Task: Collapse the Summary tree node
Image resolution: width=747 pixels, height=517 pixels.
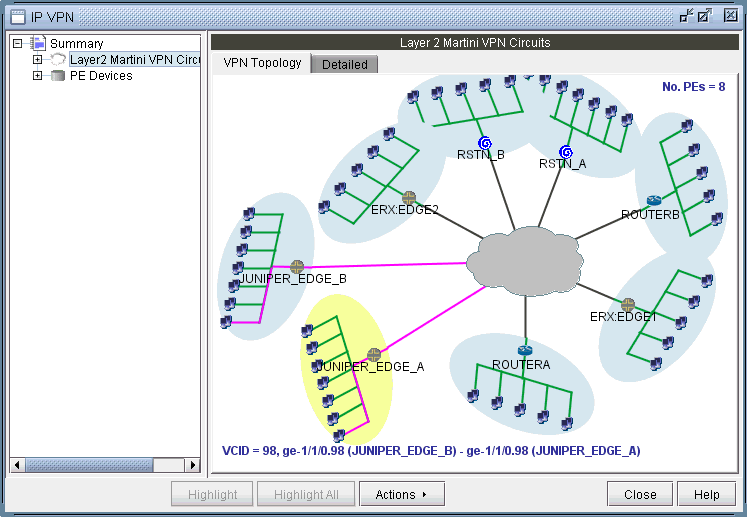Action: point(18,44)
